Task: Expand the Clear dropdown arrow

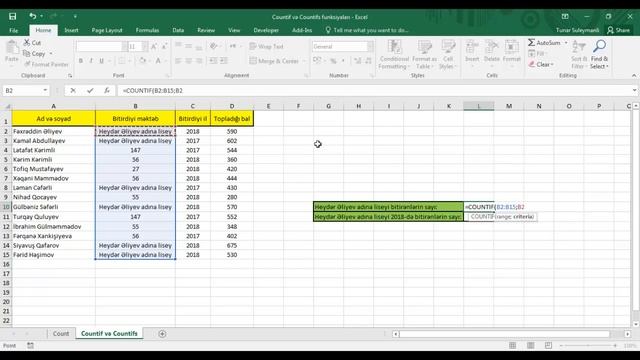Action: coord(552,64)
